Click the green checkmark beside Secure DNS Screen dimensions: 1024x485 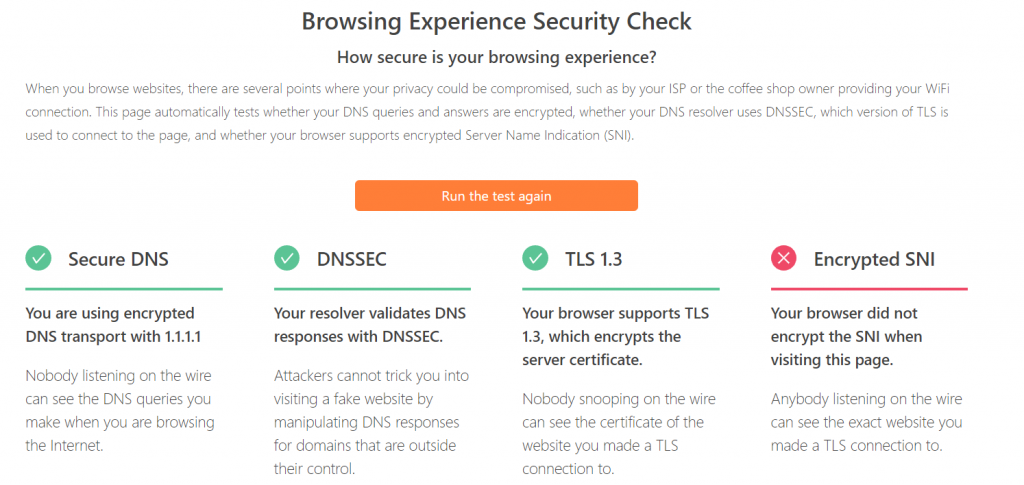[38, 259]
